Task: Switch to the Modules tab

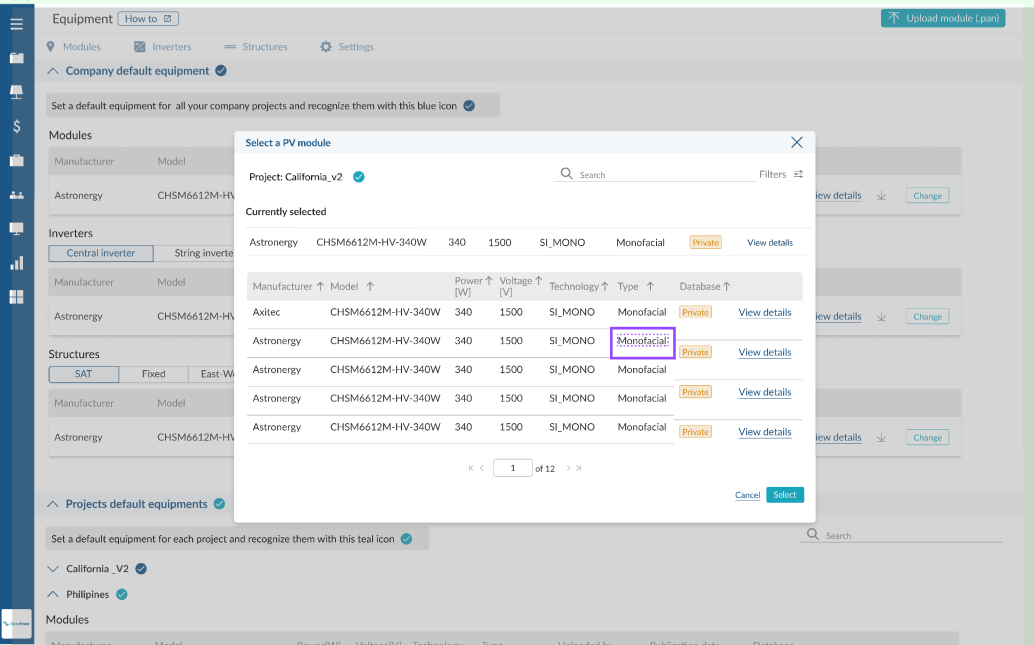Action: (x=73, y=47)
